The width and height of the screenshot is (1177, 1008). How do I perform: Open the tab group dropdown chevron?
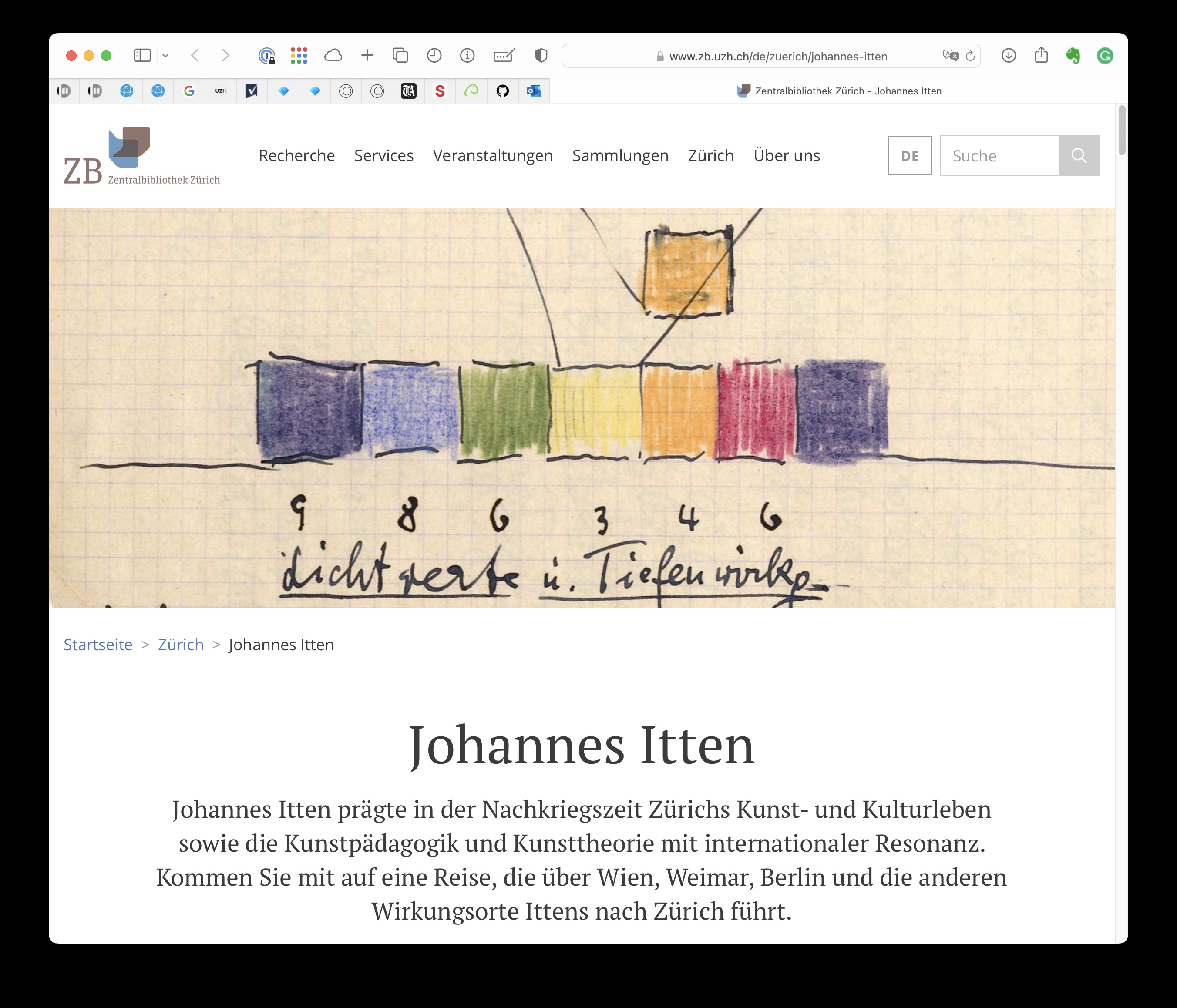165,56
